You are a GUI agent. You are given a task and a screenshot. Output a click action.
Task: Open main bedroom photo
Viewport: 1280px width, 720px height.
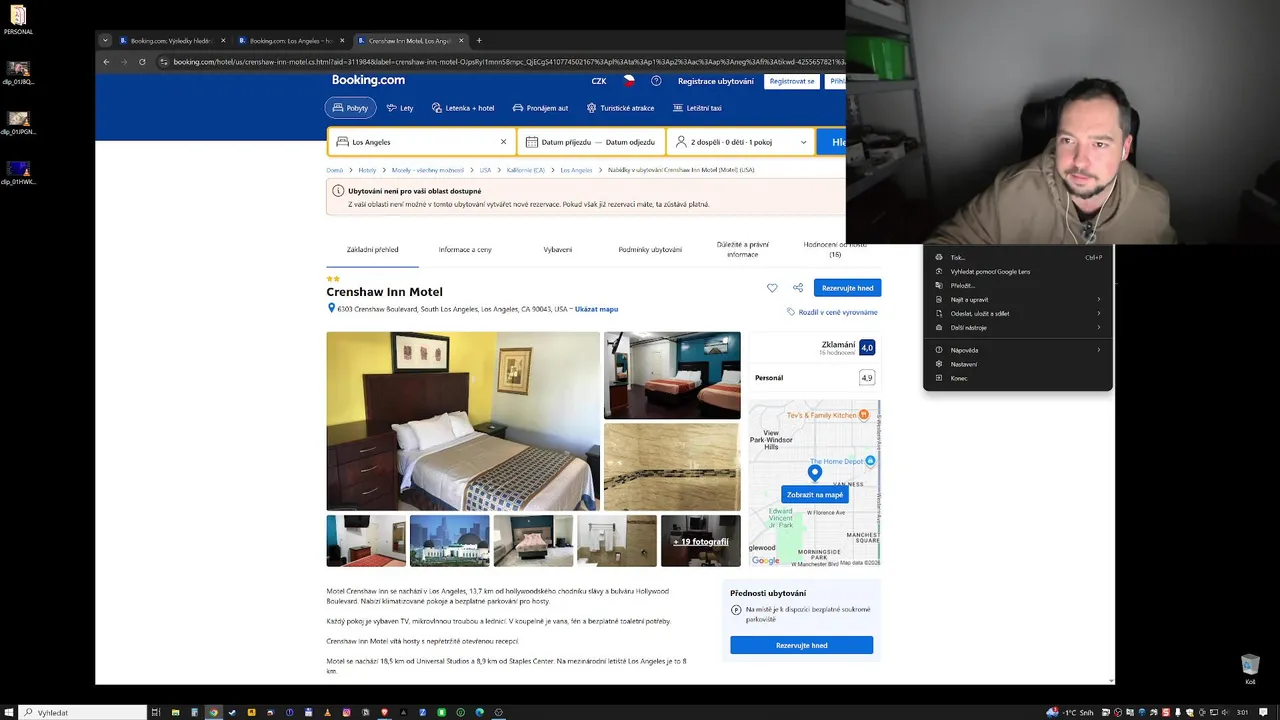[463, 421]
